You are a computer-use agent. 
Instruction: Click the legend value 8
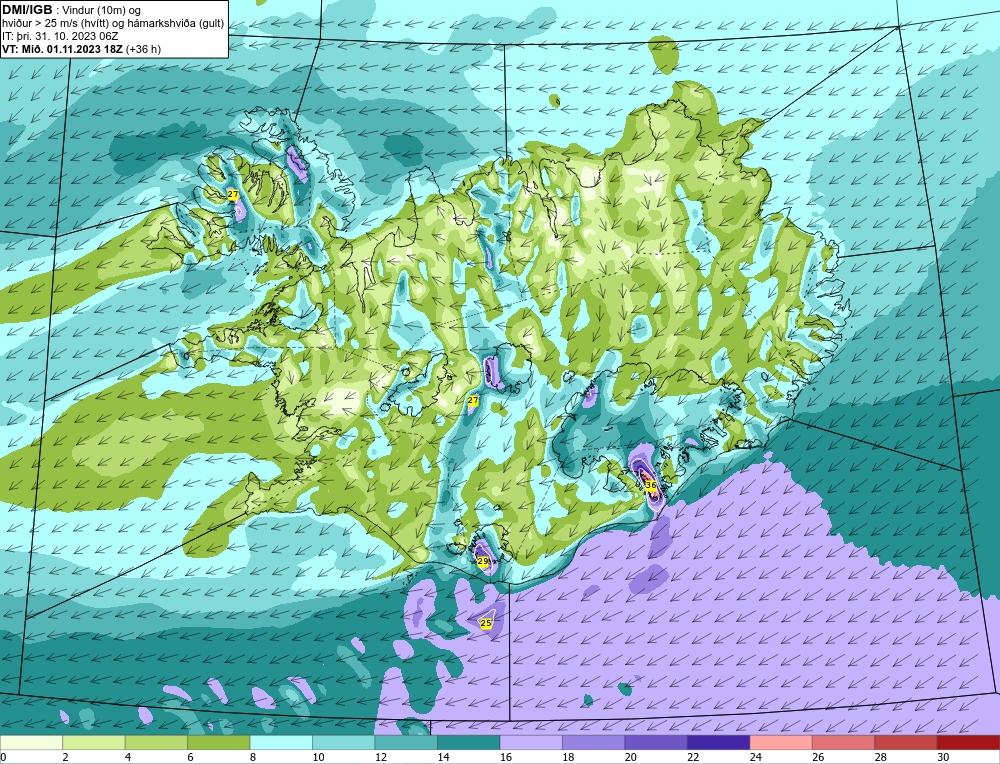[x=253, y=757]
